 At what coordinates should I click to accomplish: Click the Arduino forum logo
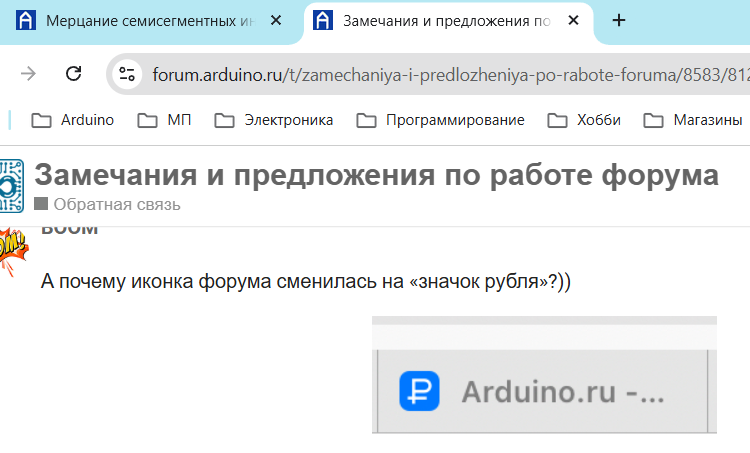click(x=10, y=185)
